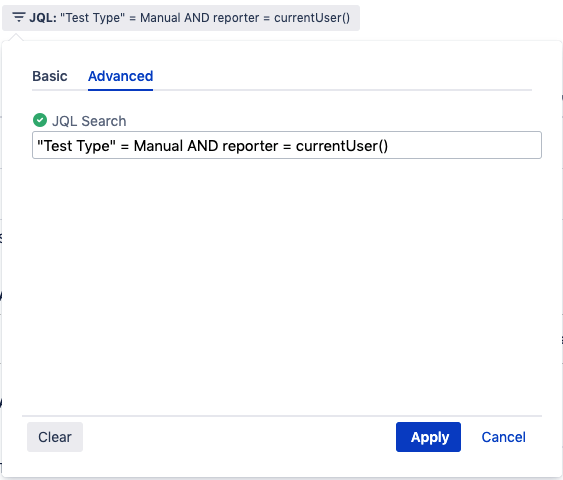Apply the JQL filter

point(428,437)
